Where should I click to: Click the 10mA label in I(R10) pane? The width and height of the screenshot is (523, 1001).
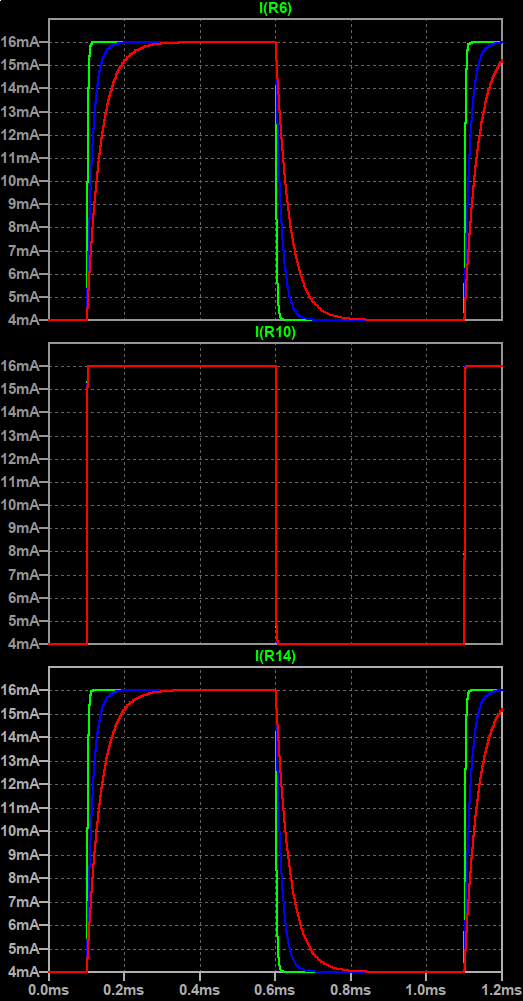tap(21, 505)
